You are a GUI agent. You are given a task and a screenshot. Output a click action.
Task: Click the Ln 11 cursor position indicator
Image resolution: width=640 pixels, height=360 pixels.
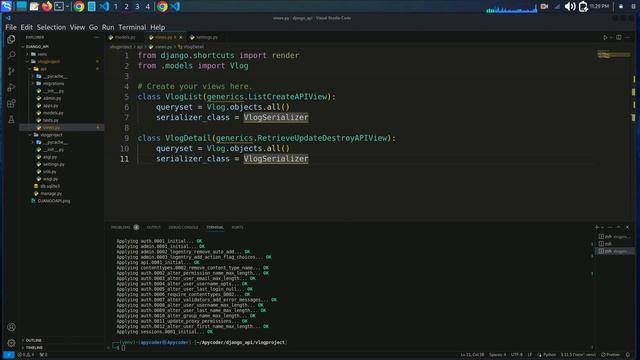472,355
